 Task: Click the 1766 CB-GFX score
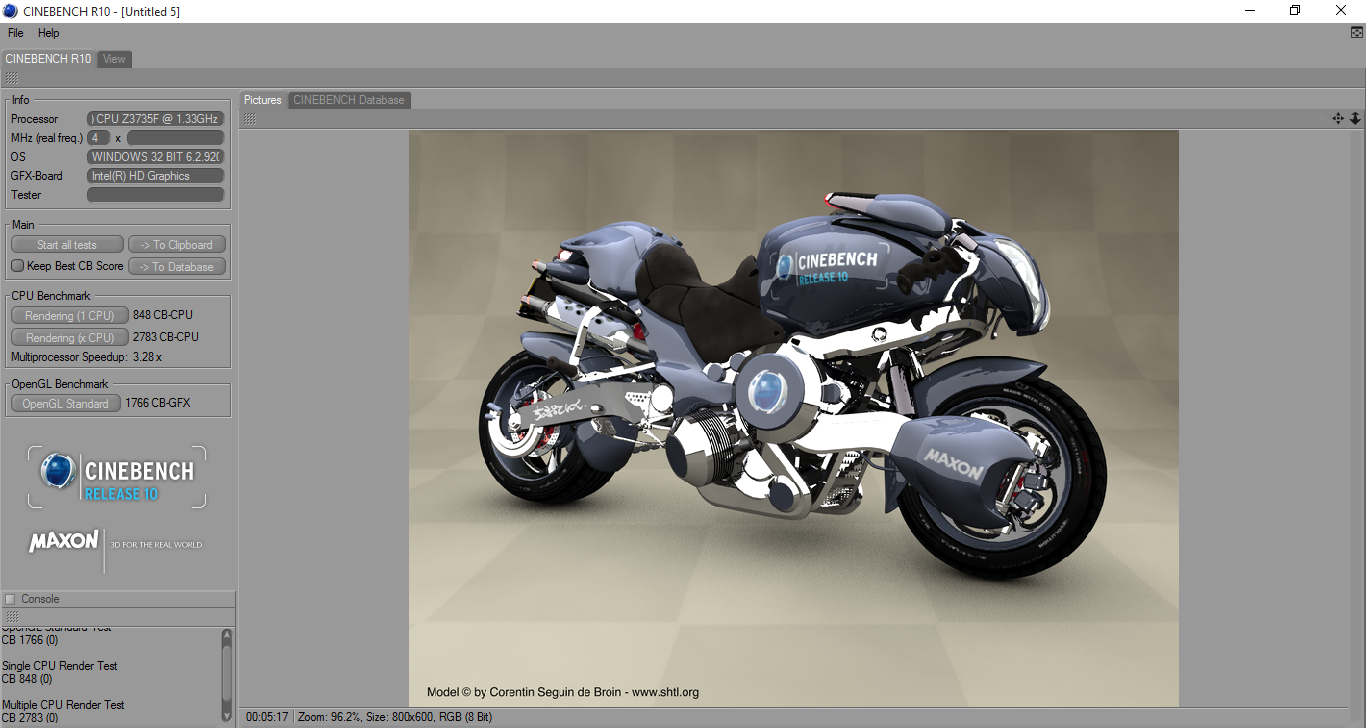[158, 403]
